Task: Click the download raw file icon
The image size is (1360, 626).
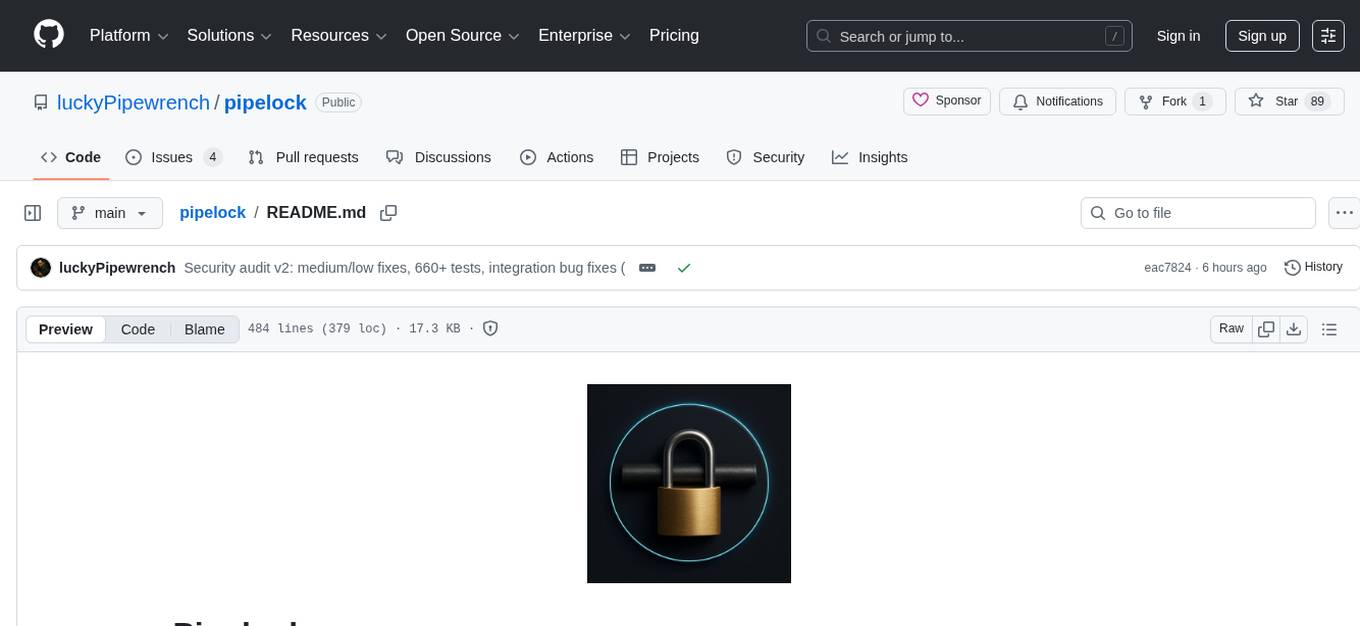Action: click(1294, 328)
